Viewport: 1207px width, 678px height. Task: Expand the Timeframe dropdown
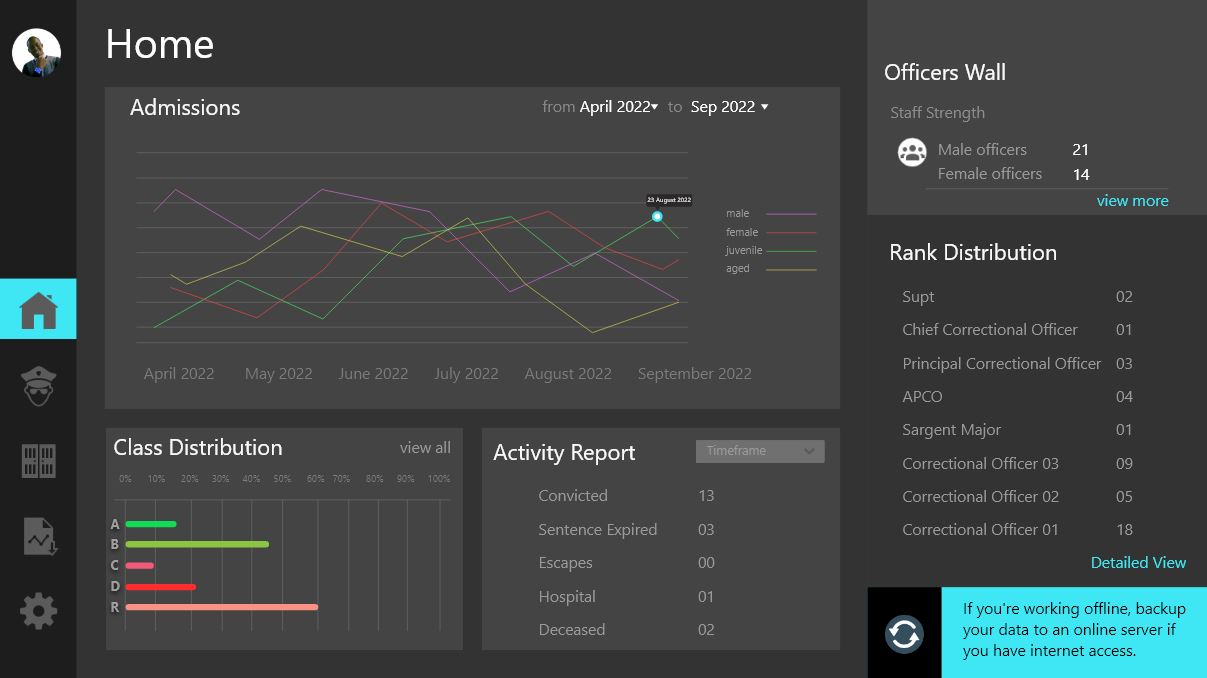coord(760,451)
